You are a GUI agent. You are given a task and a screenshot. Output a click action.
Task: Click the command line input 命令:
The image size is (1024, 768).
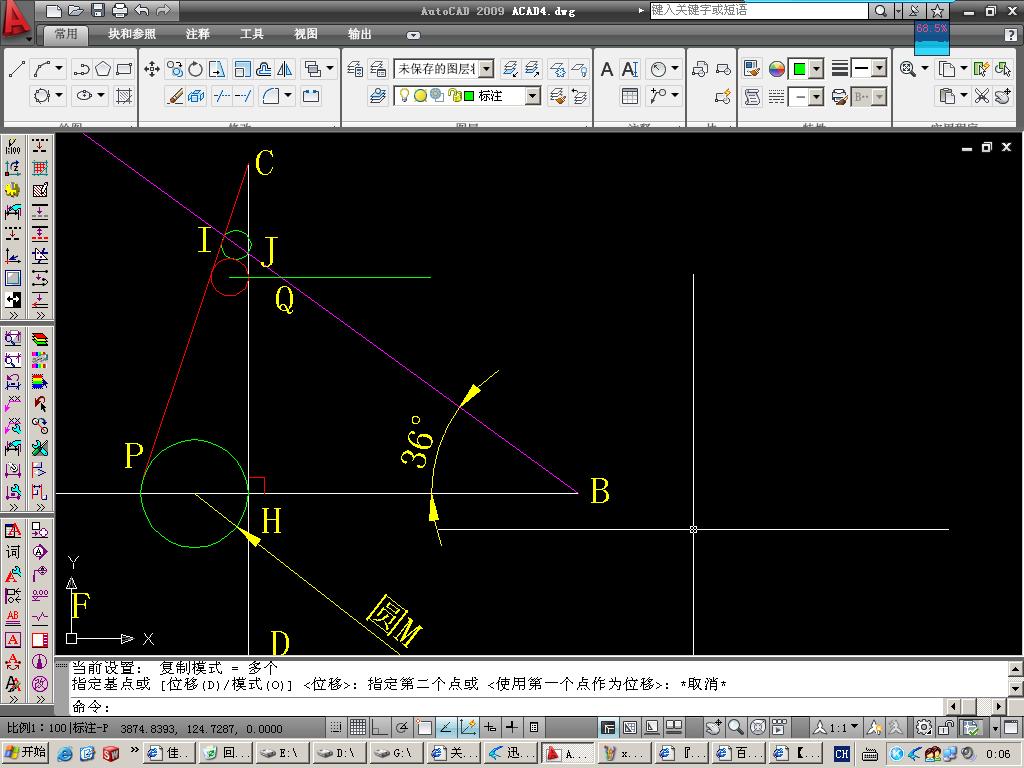pos(506,707)
